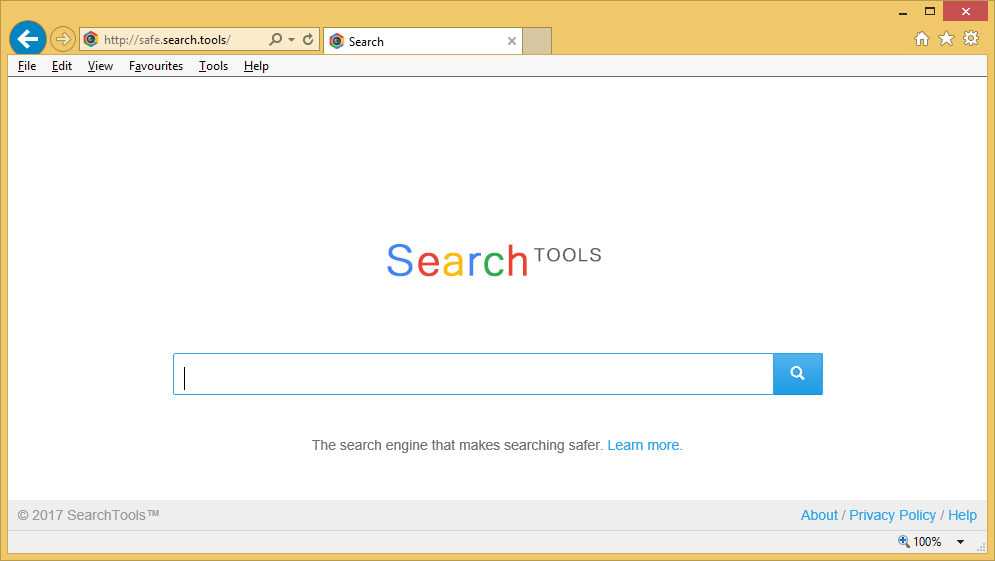
Task: Expand the address bar autocomplete dropdown arrow
Action: tap(291, 40)
